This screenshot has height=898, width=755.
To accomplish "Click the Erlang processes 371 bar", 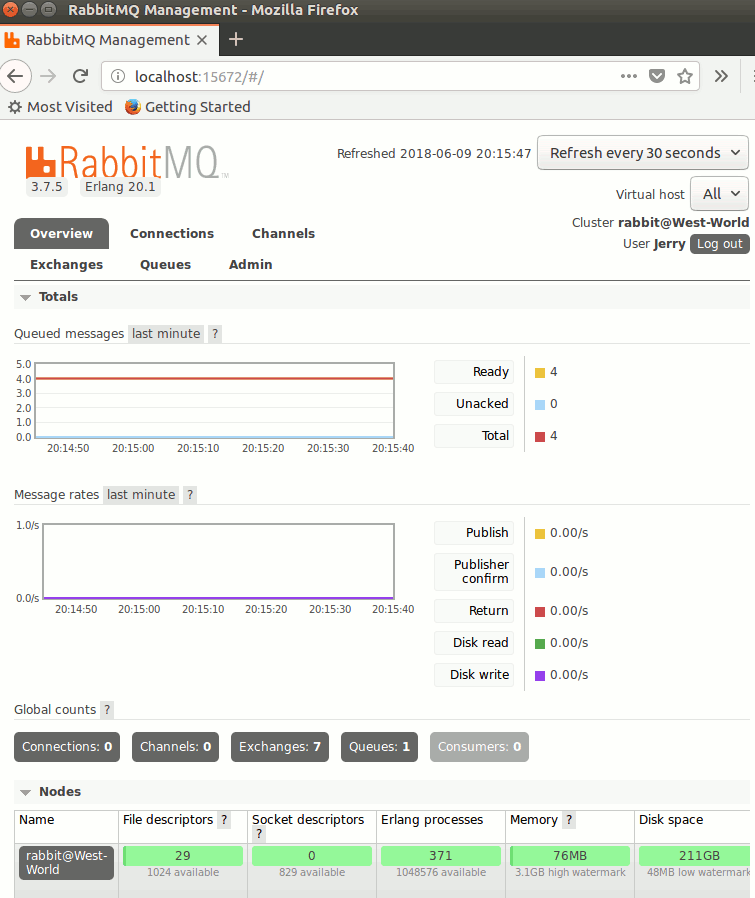I will [x=441, y=856].
